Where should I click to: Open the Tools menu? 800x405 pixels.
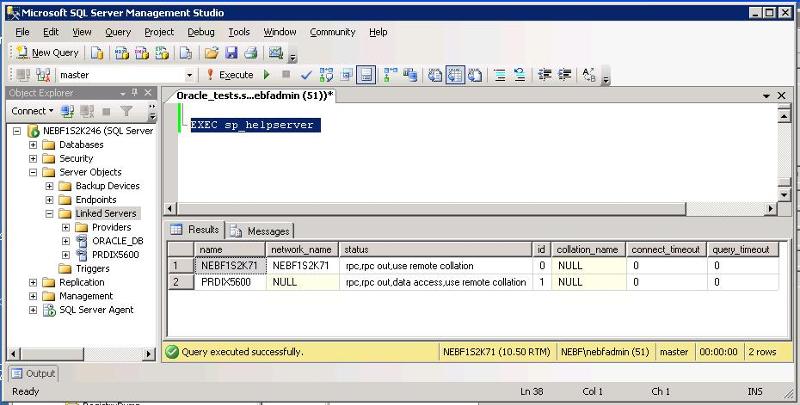click(x=239, y=32)
